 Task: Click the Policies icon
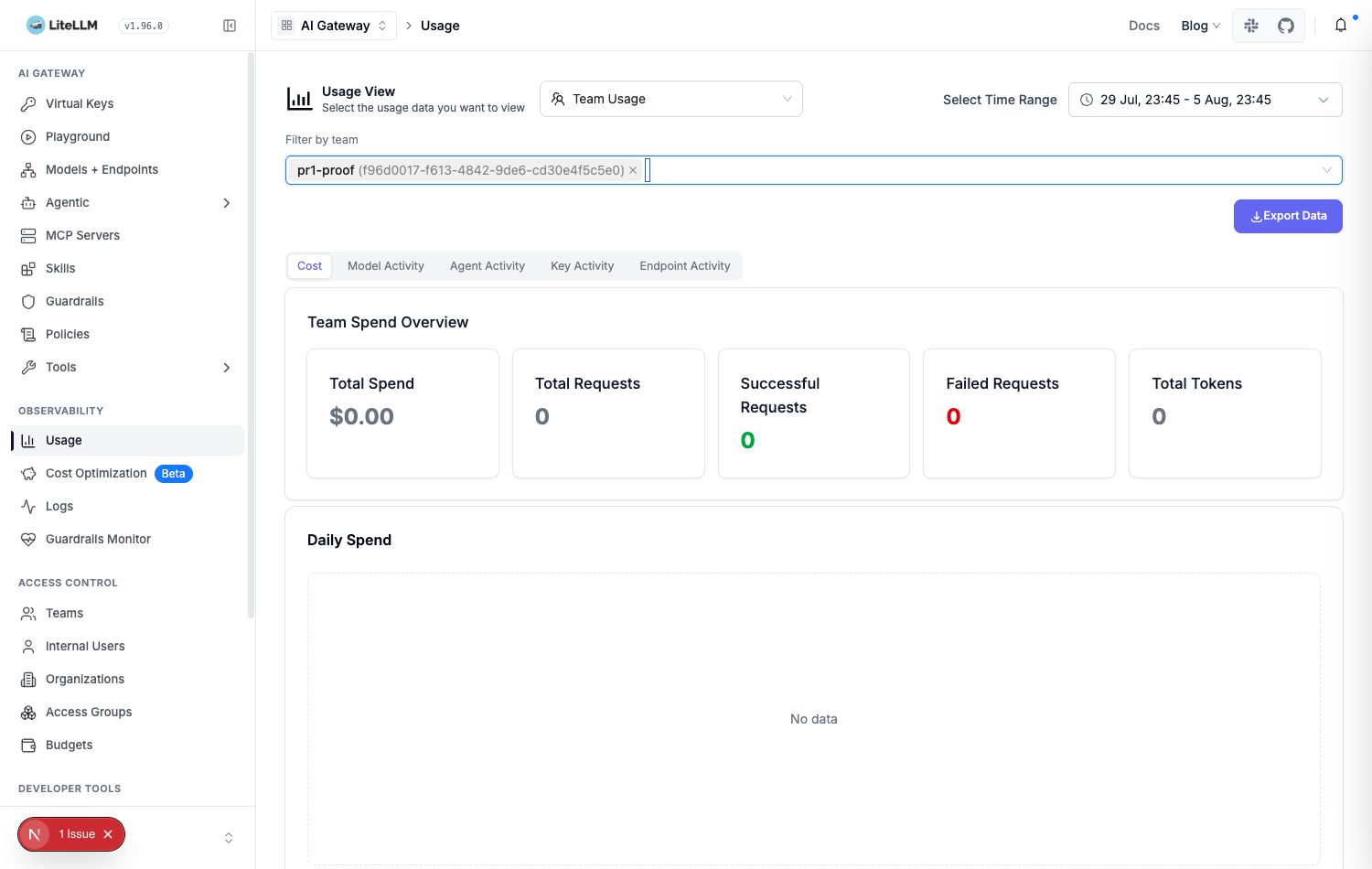28,335
